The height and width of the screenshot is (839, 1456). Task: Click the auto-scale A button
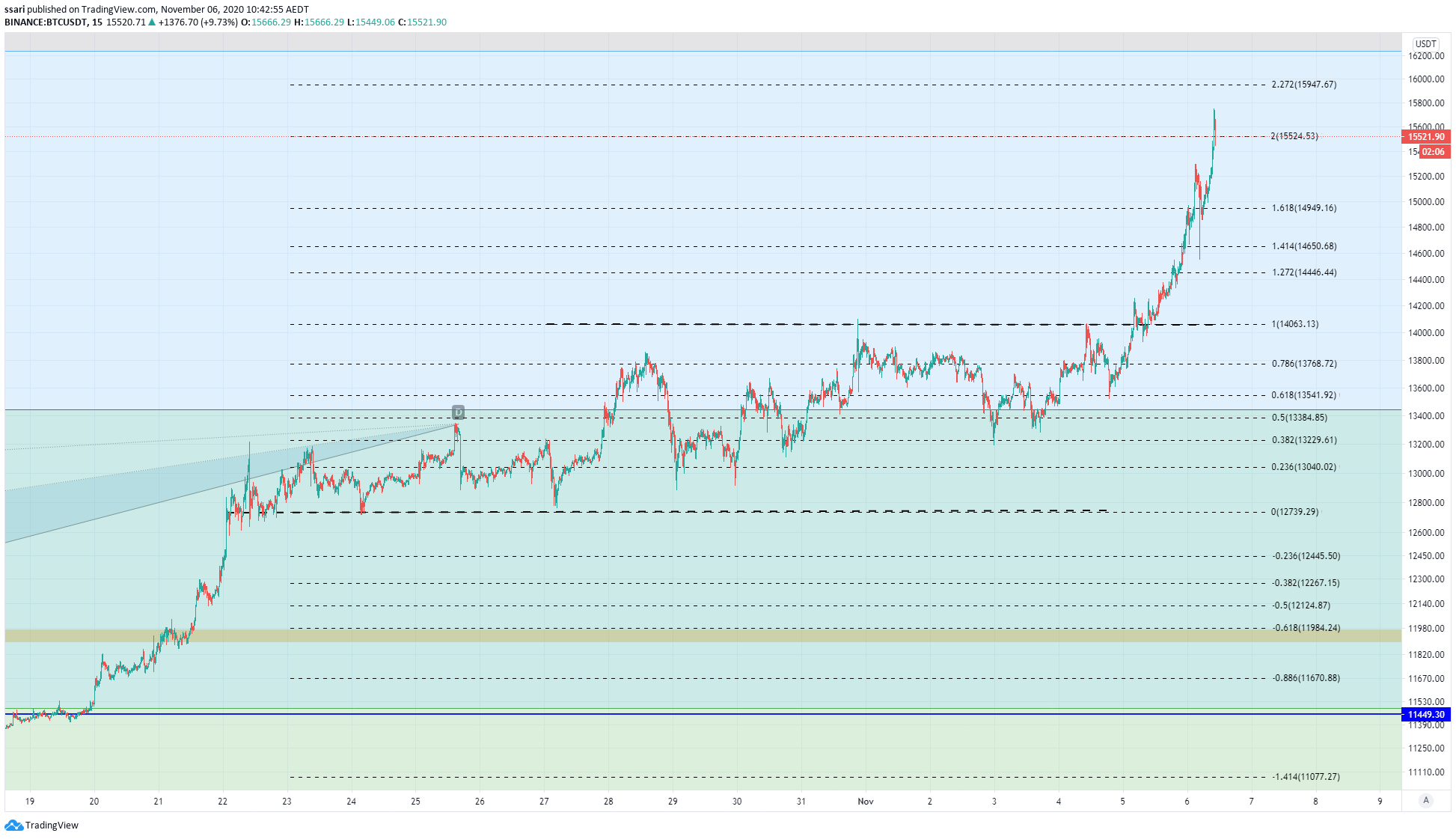(x=1426, y=800)
